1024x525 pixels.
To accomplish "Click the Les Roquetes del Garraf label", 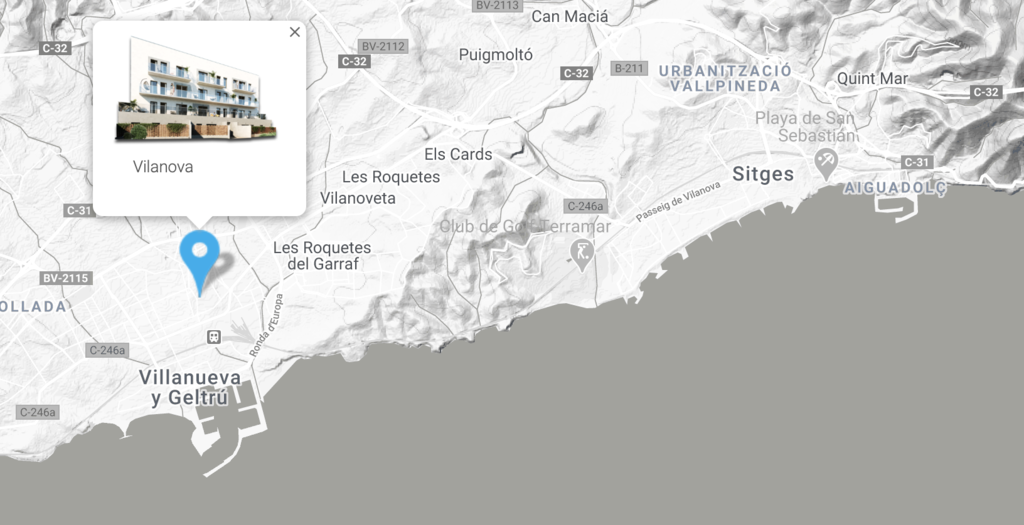I will tap(322, 256).
